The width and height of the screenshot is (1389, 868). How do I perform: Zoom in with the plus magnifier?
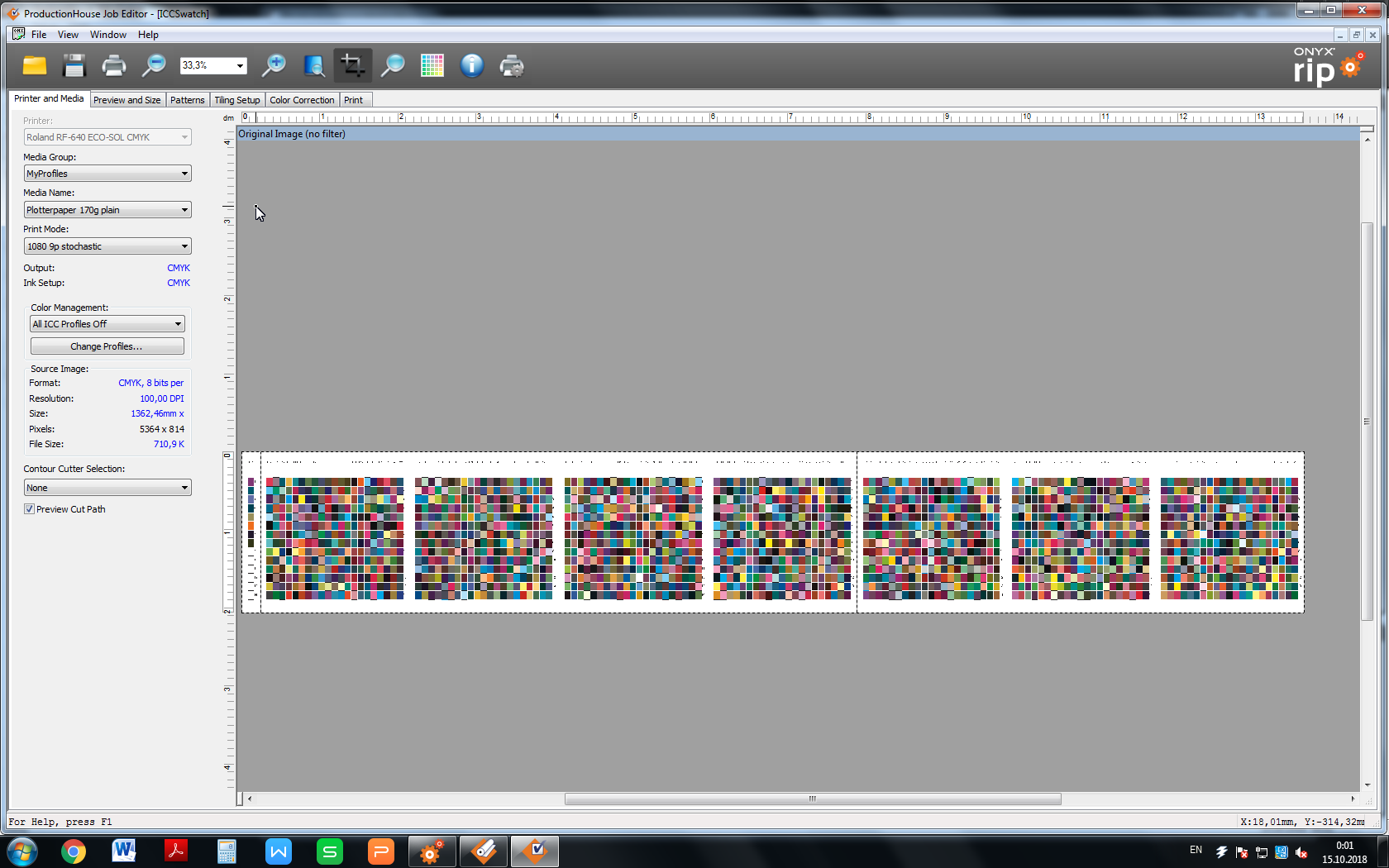[x=274, y=65]
